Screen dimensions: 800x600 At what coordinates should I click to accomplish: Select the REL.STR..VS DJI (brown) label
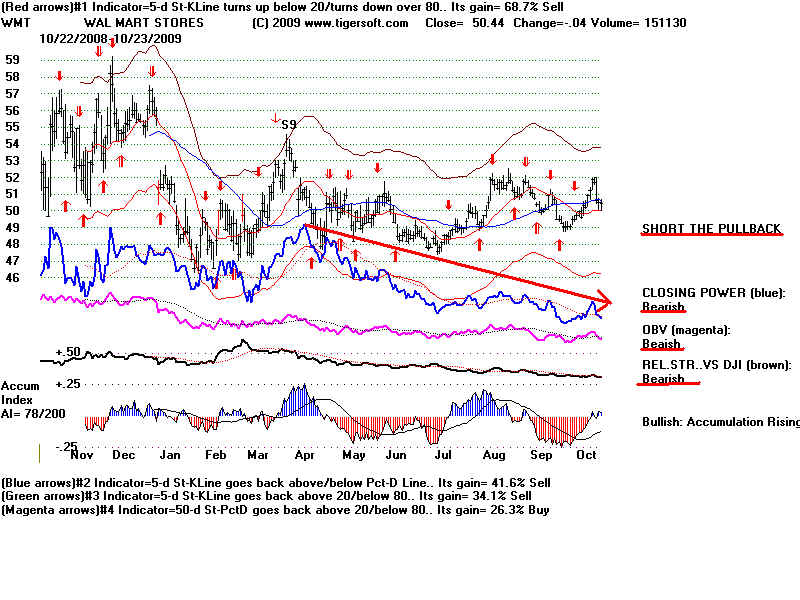(716, 365)
